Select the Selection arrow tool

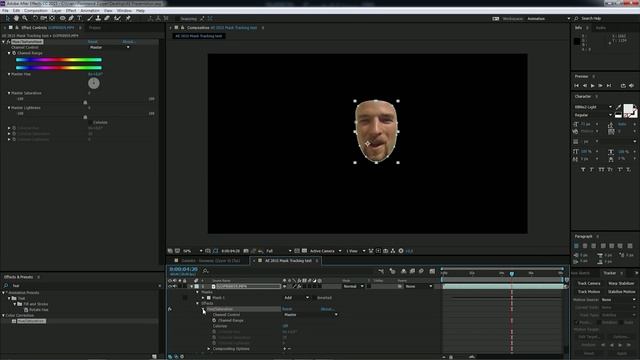[x=7, y=18]
